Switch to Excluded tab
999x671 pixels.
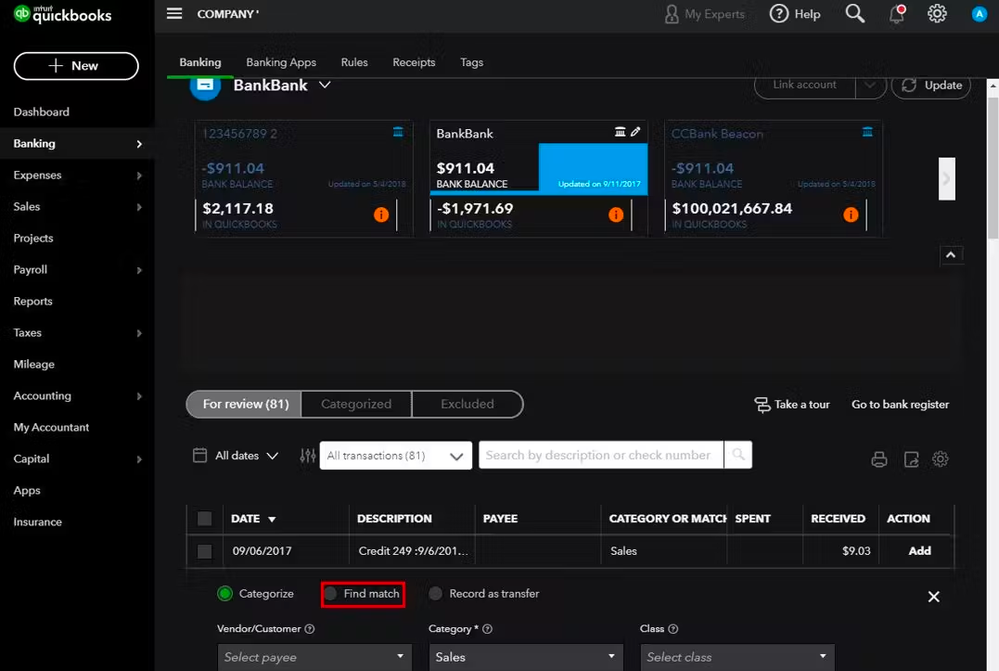coord(467,404)
